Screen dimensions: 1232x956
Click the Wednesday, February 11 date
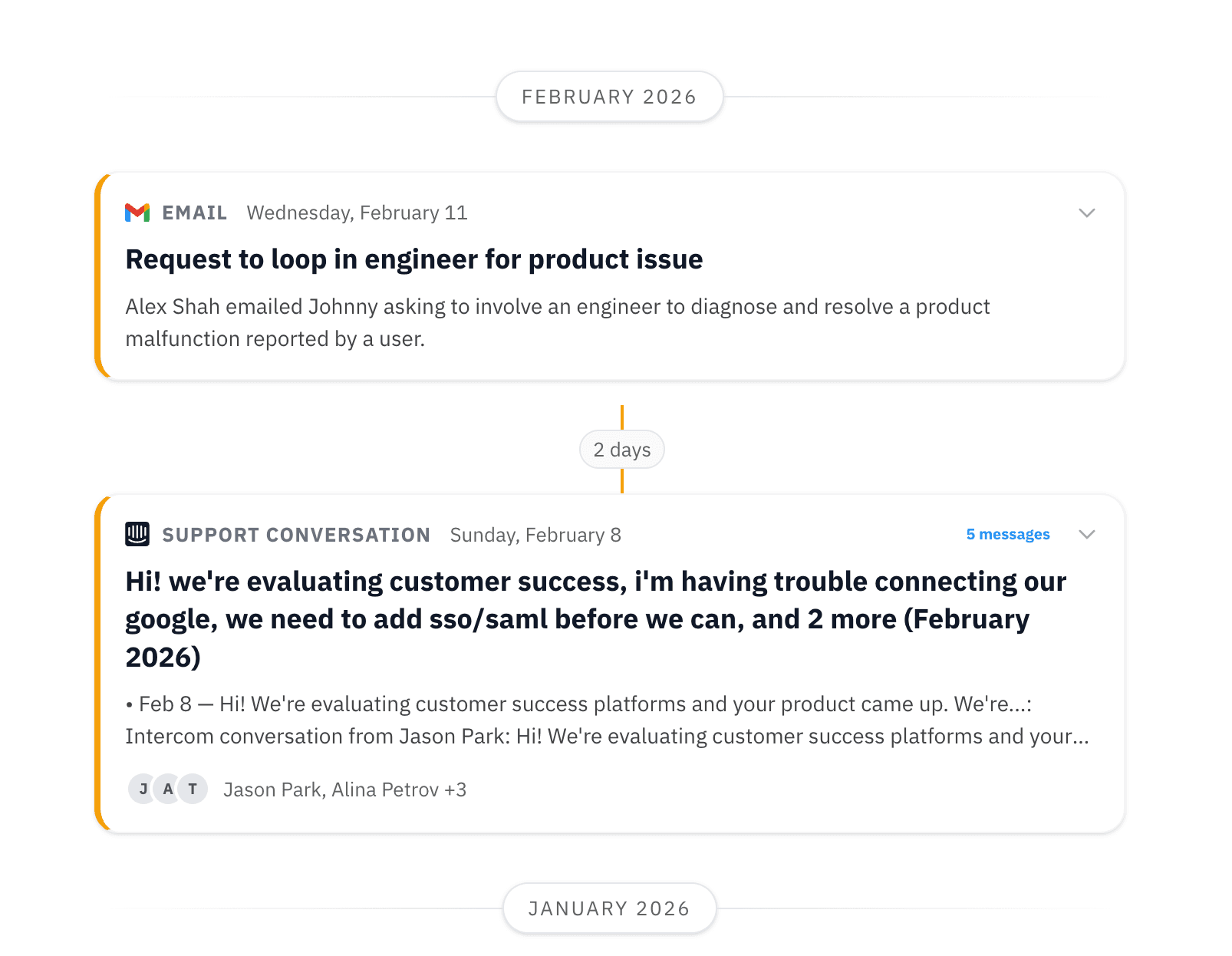(x=357, y=213)
